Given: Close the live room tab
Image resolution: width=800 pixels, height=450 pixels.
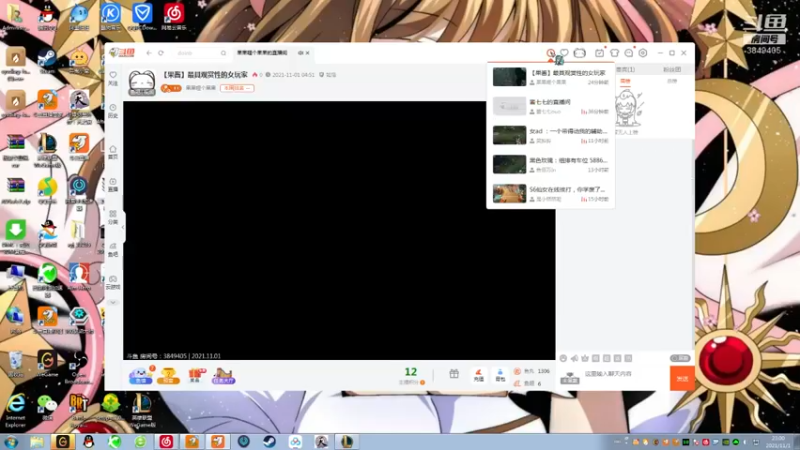Looking at the screenshot, I should pos(308,53).
